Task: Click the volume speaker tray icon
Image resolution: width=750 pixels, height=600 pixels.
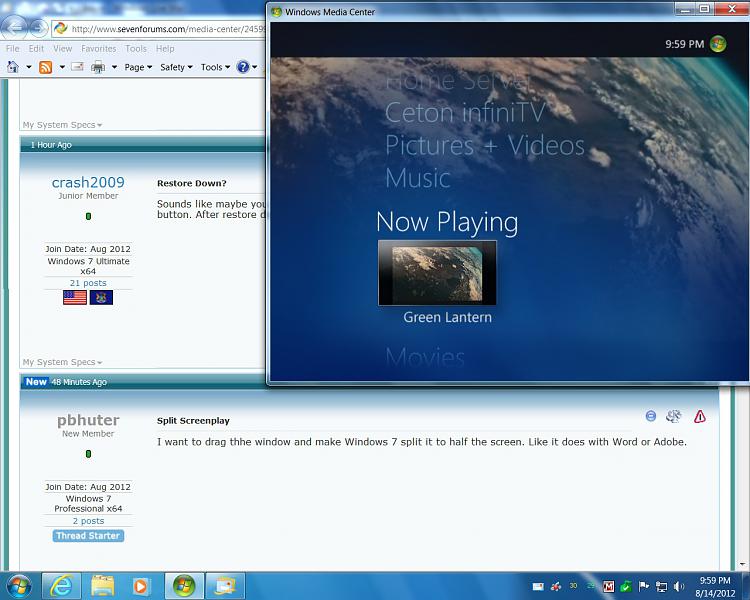Action: click(x=679, y=586)
